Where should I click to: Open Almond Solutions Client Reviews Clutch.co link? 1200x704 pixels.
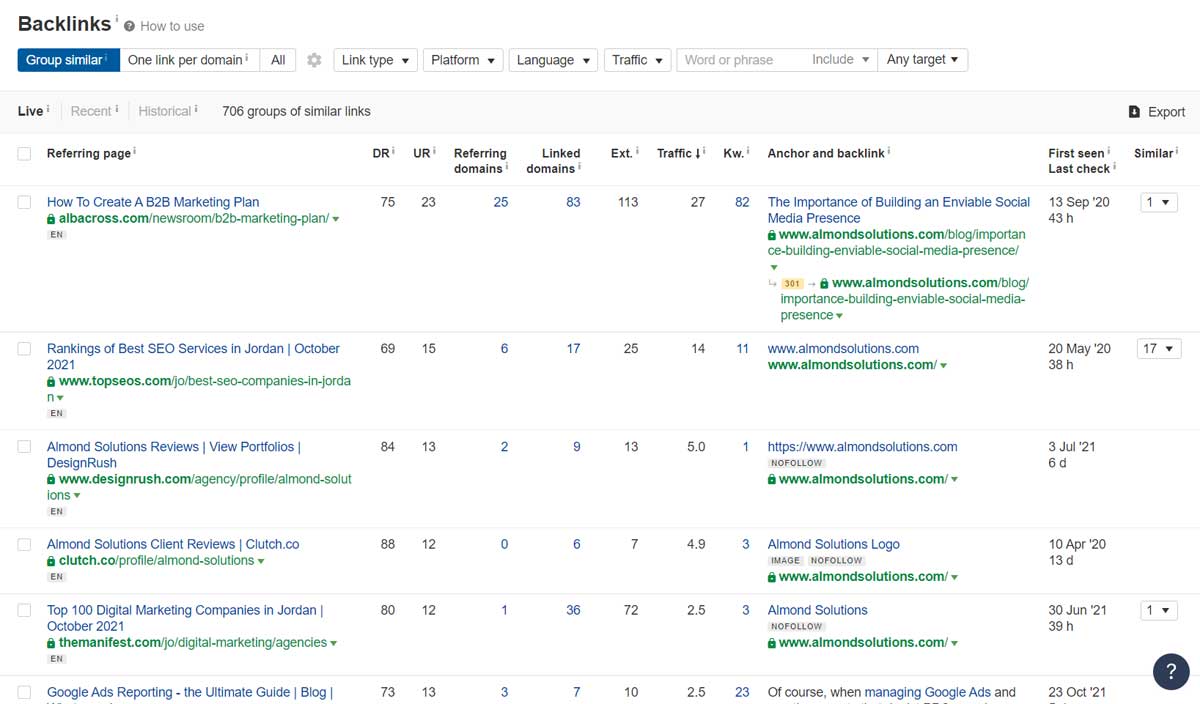coord(173,545)
